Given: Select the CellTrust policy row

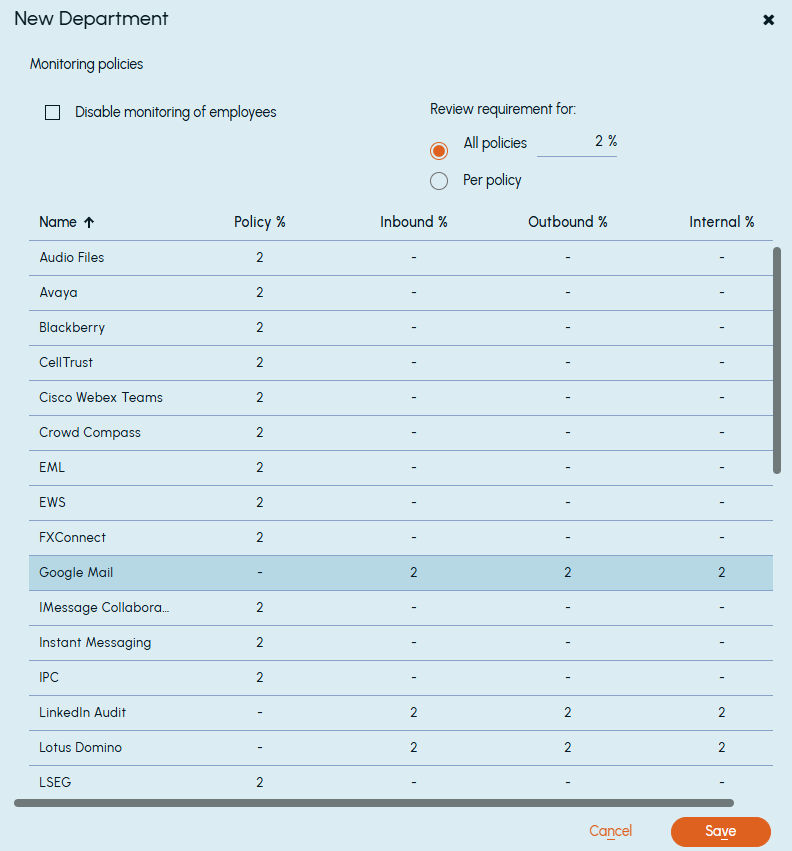Looking at the screenshot, I should pyautogui.click(x=401, y=363).
